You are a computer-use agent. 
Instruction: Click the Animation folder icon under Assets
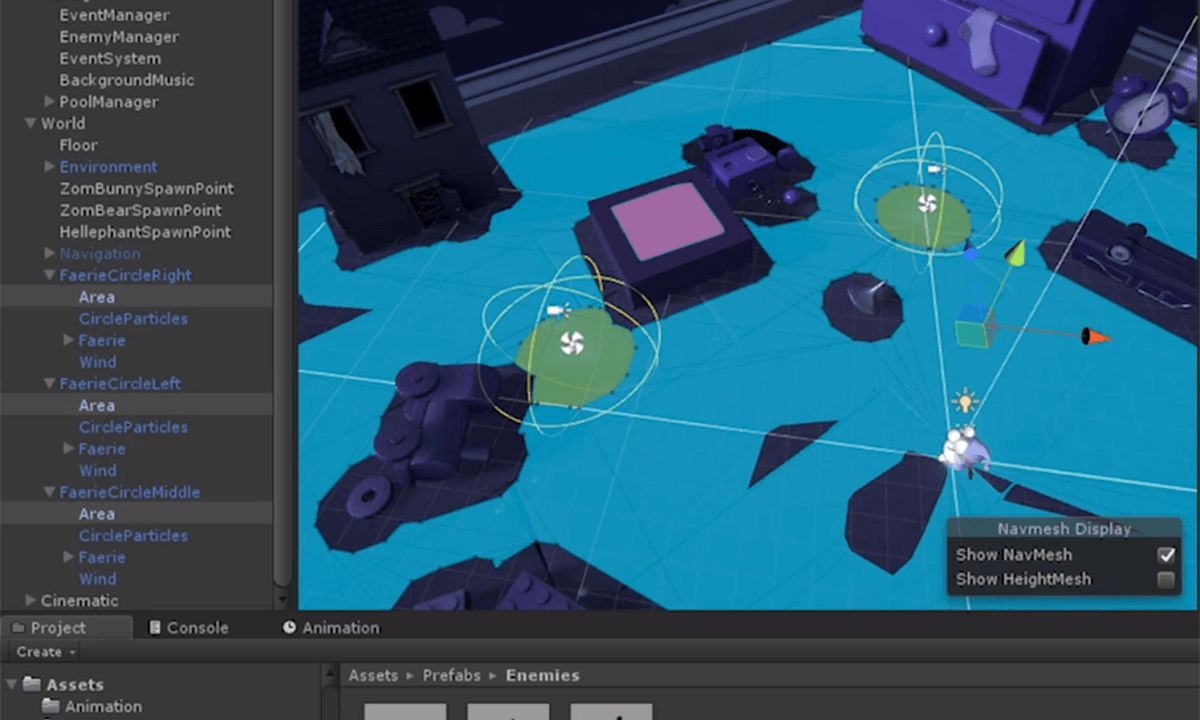51,707
